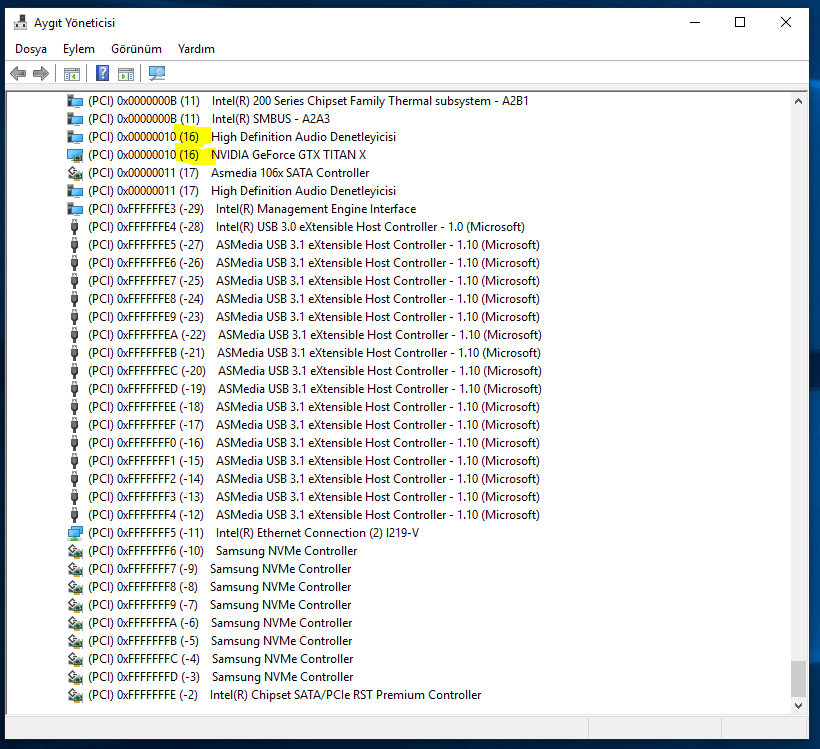The width and height of the screenshot is (820, 749).
Task: Click icon of Intel Management Engine Interface row
Action: (x=75, y=209)
